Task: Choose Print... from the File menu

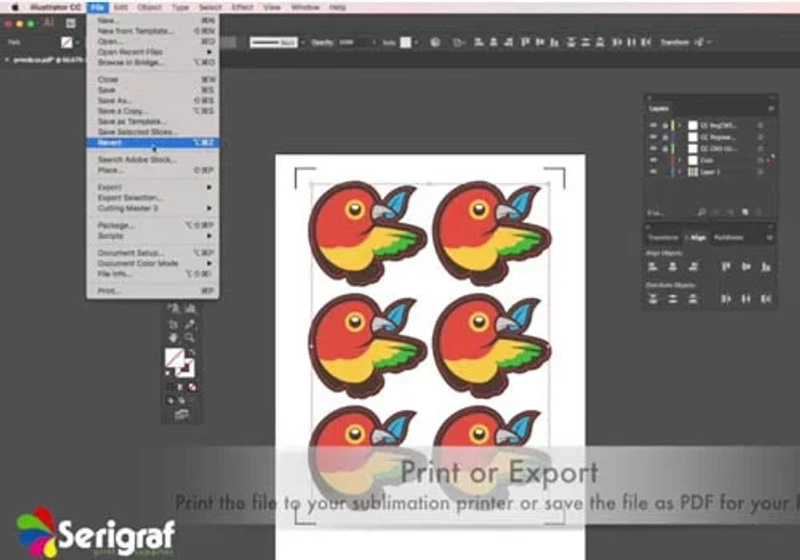Action: click(153, 291)
